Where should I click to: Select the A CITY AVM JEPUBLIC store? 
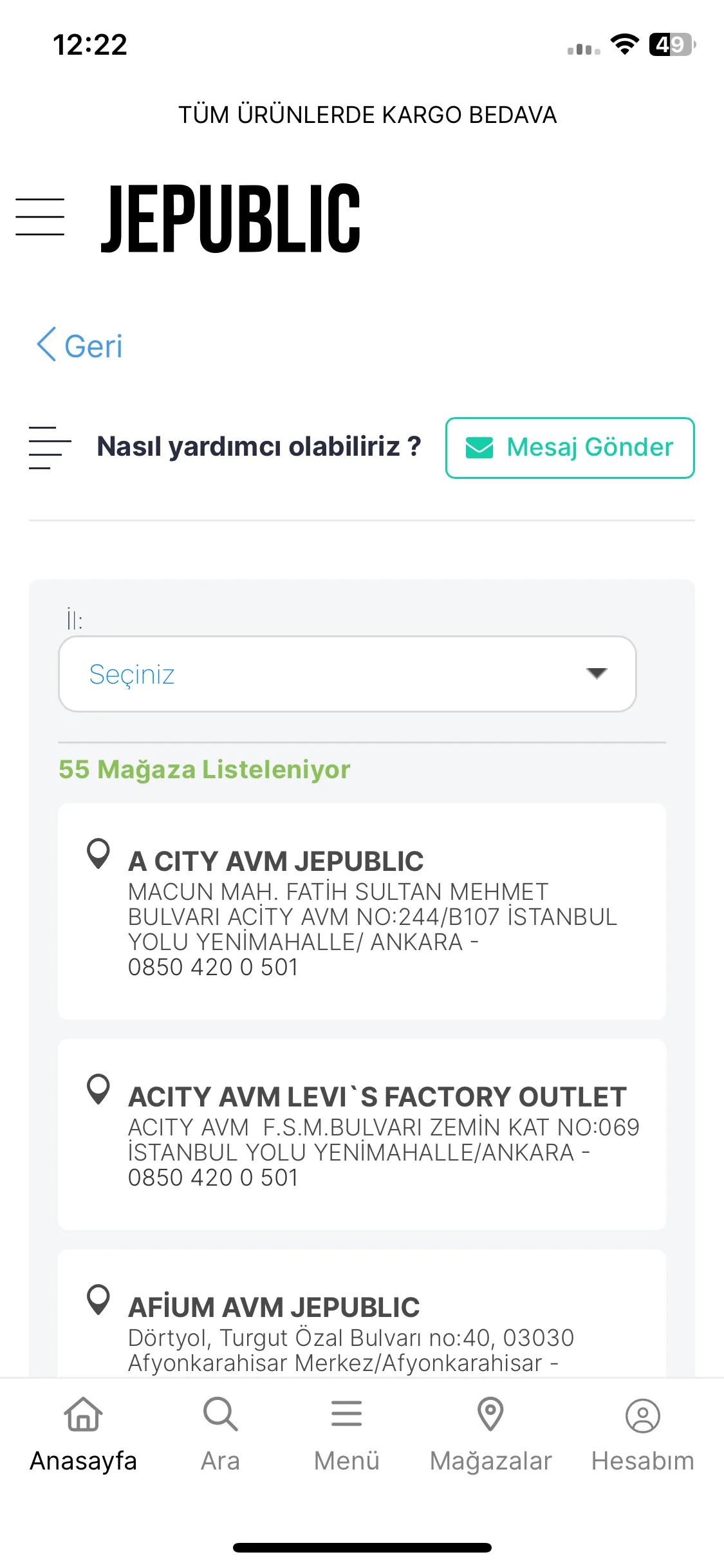[x=362, y=911]
